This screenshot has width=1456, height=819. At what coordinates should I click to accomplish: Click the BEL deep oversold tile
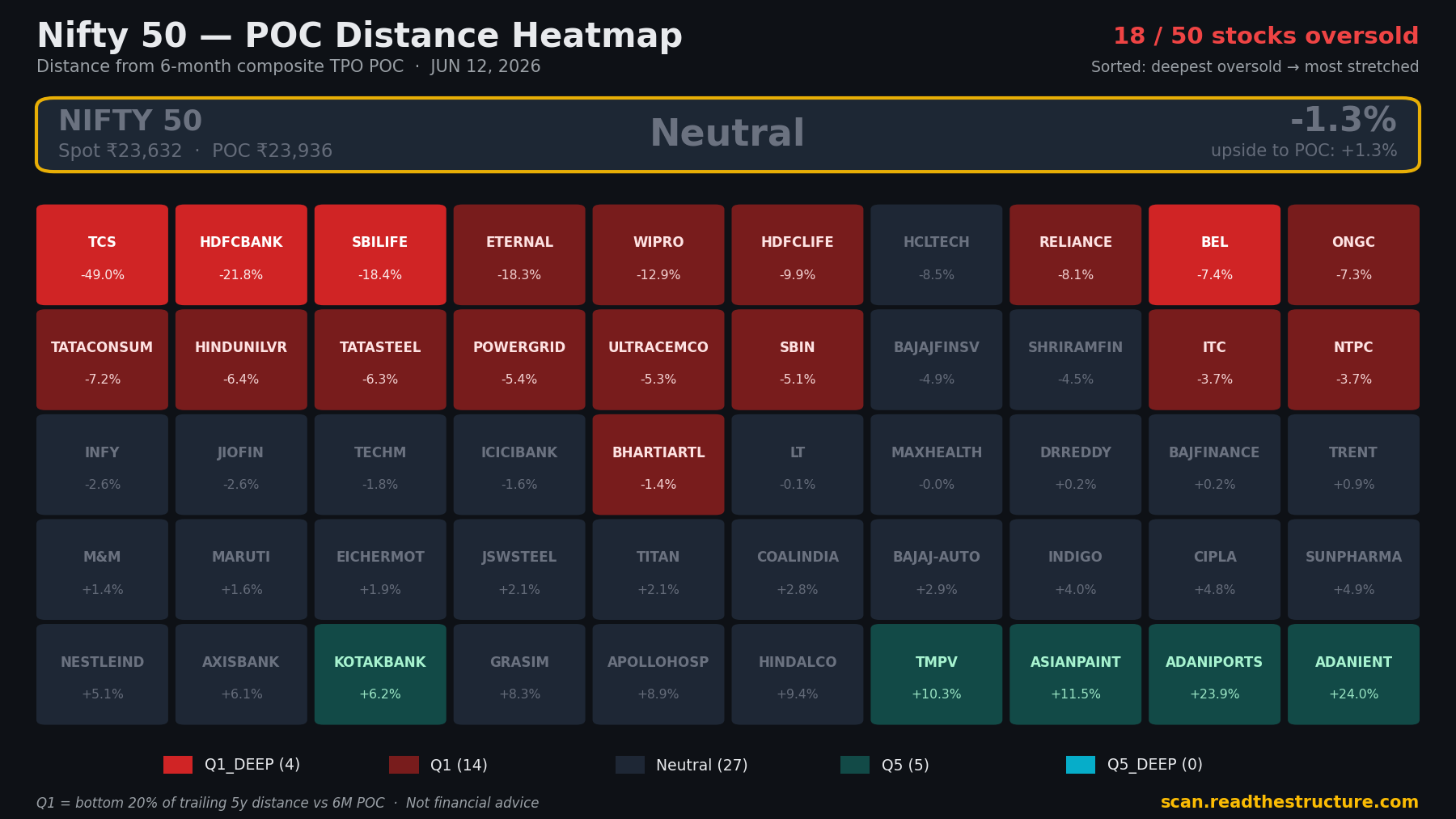[x=1215, y=255]
